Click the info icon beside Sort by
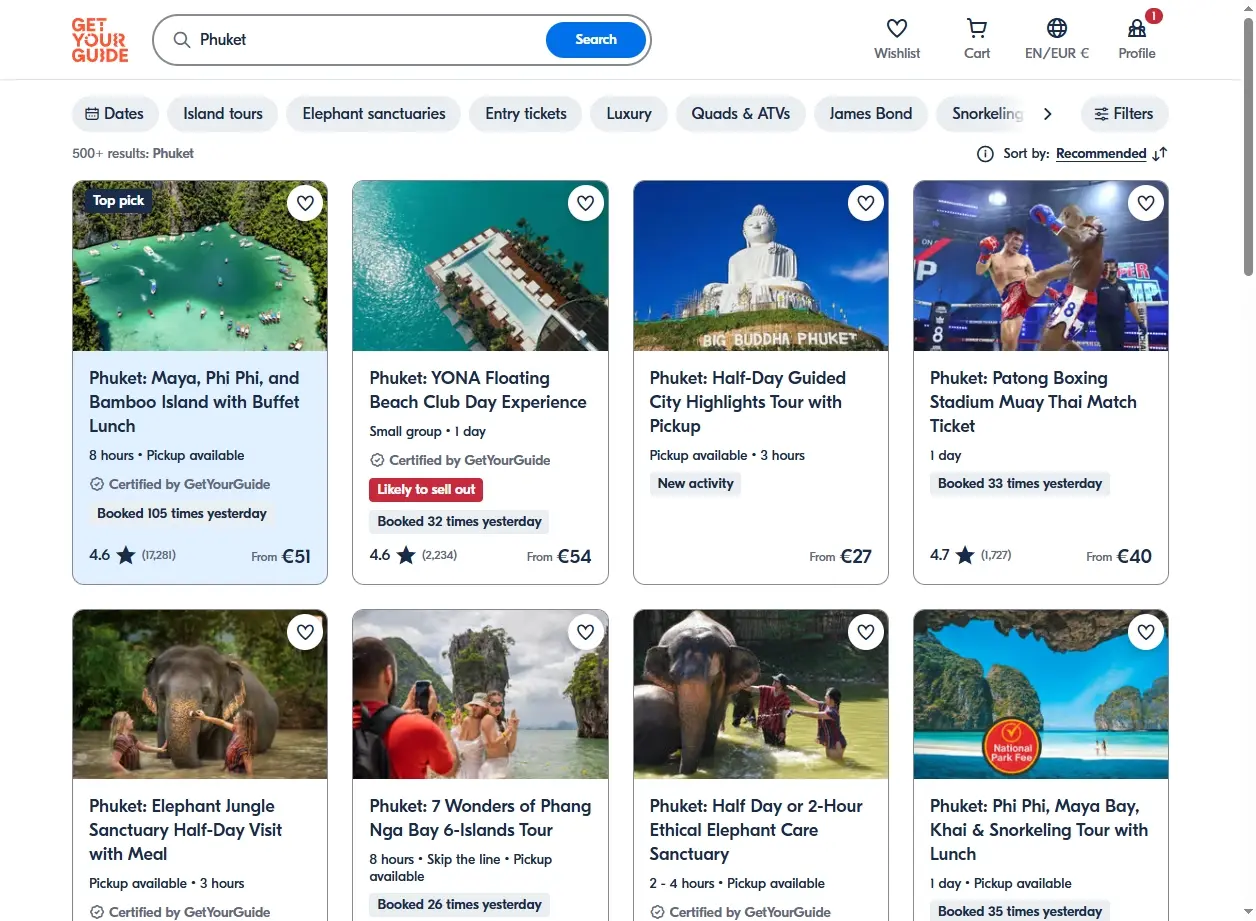Viewport: 1256px width, 921px height. point(985,154)
